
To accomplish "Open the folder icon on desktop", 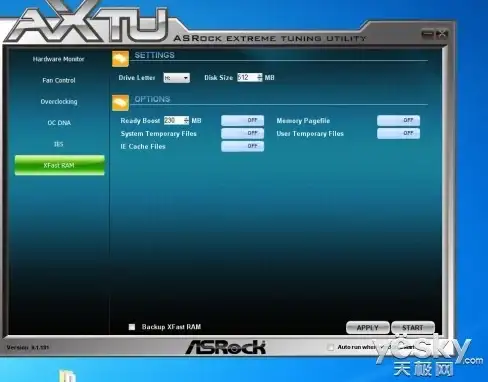I will click(x=68, y=376).
